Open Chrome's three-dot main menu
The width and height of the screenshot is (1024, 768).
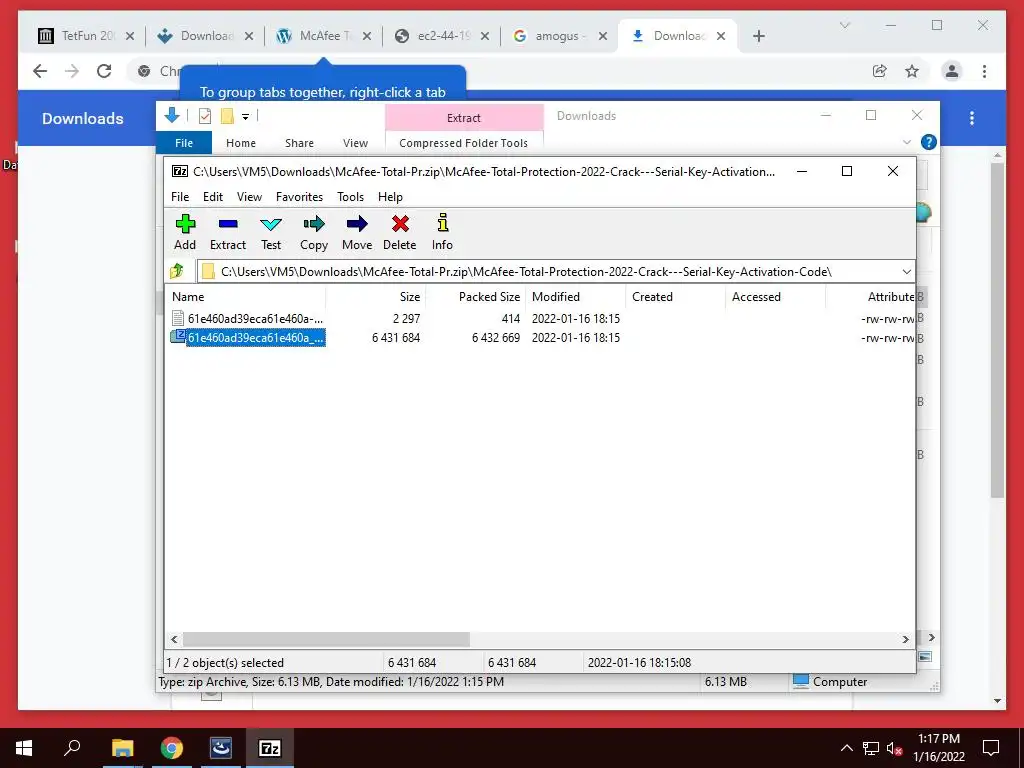pos(984,71)
